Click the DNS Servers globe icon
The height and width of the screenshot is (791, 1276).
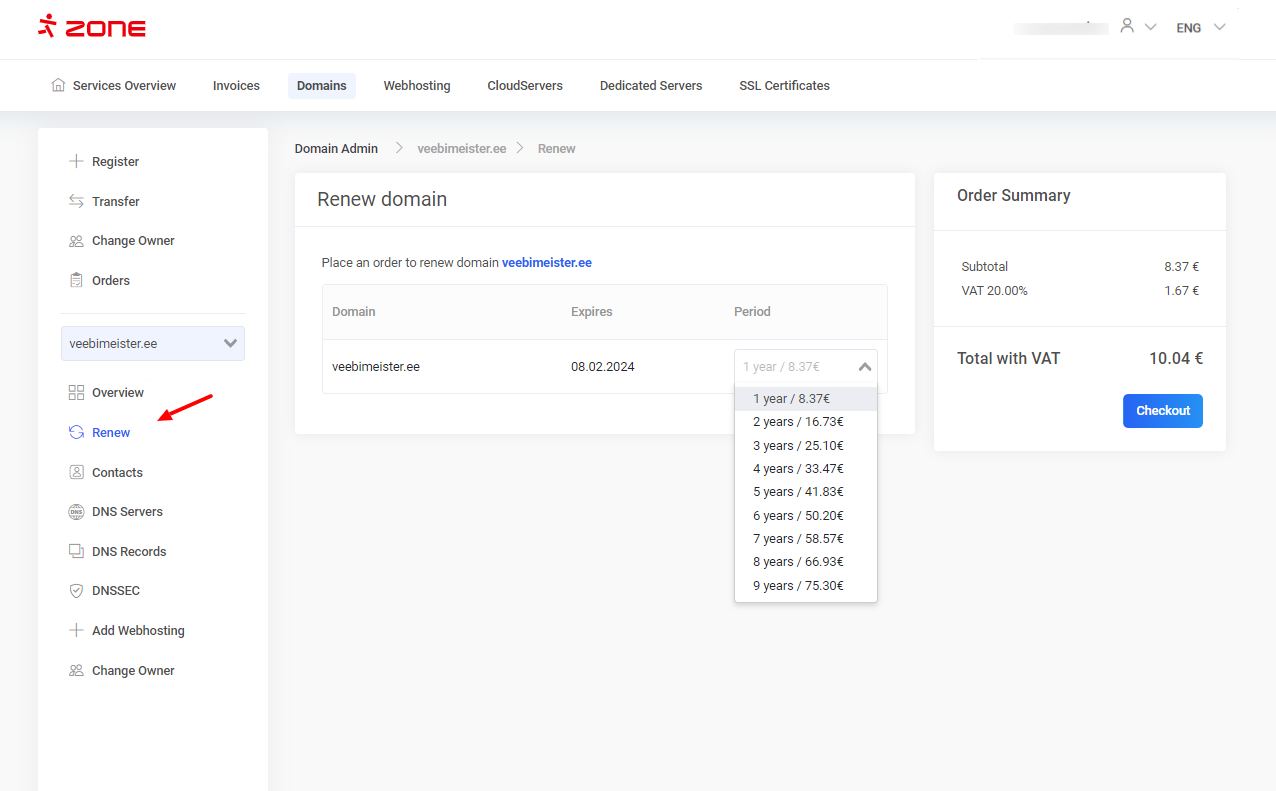tap(76, 512)
